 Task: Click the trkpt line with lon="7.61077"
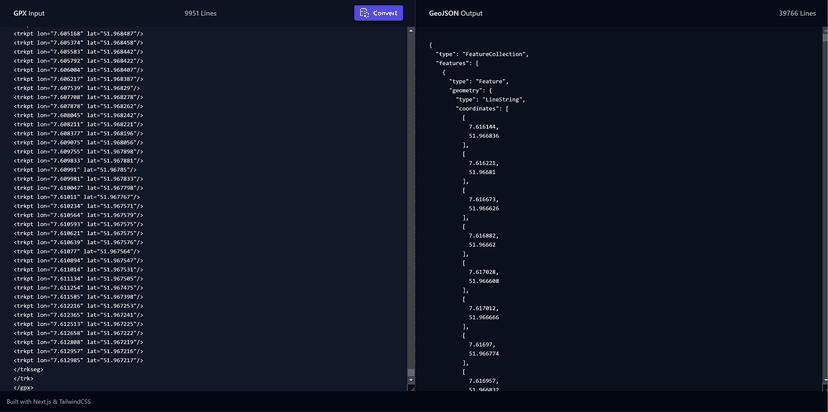point(77,251)
